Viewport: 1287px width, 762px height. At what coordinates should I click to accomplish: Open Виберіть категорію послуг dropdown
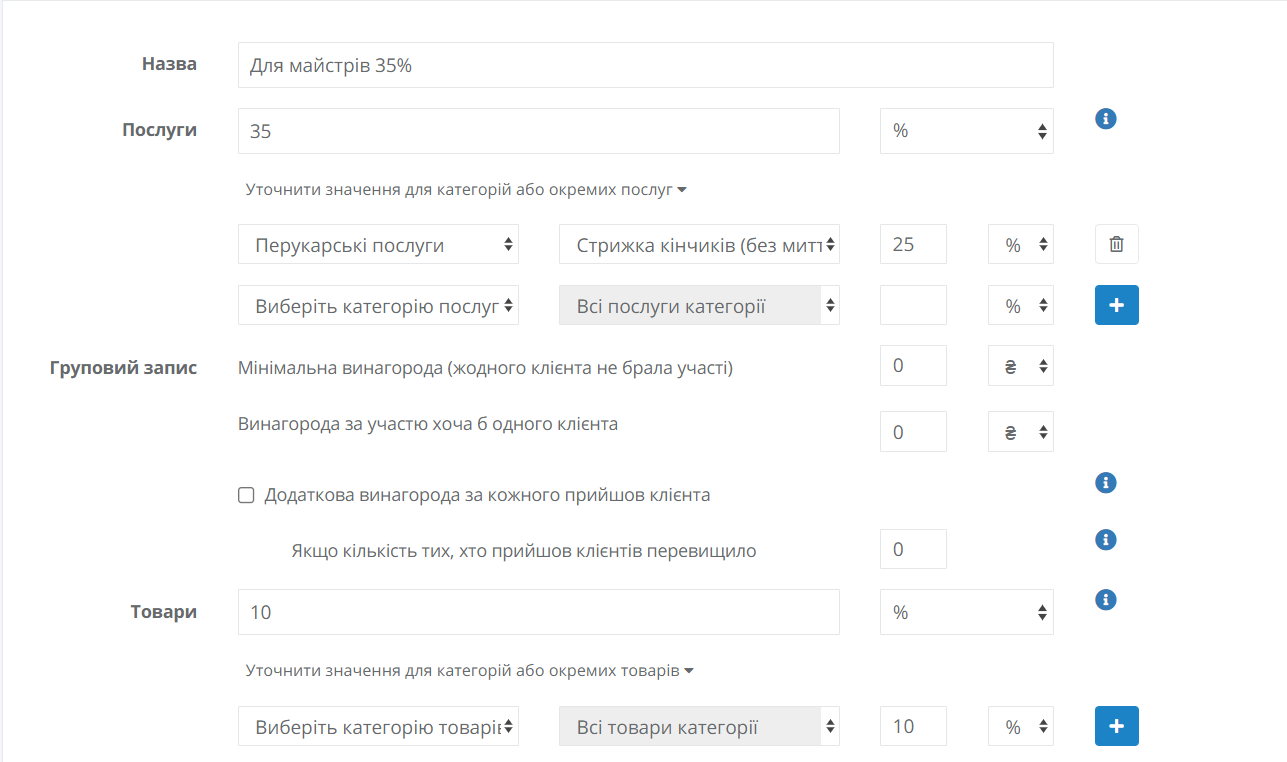(x=378, y=306)
